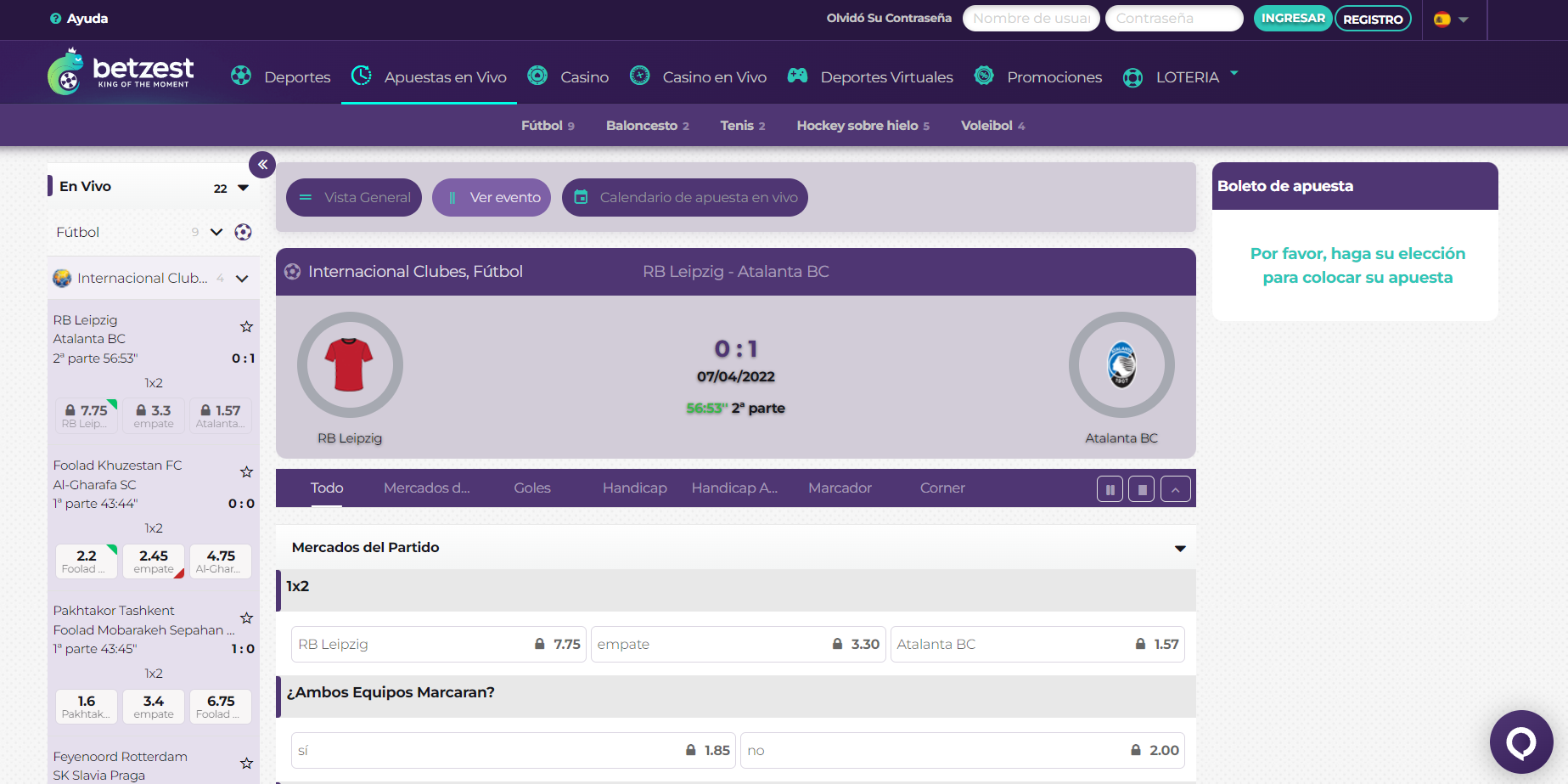The width and height of the screenshot is (1568, 784).
Task: Click the Atalanta BC team crest
Action: pyautogui.click(x=1121, y=364)
